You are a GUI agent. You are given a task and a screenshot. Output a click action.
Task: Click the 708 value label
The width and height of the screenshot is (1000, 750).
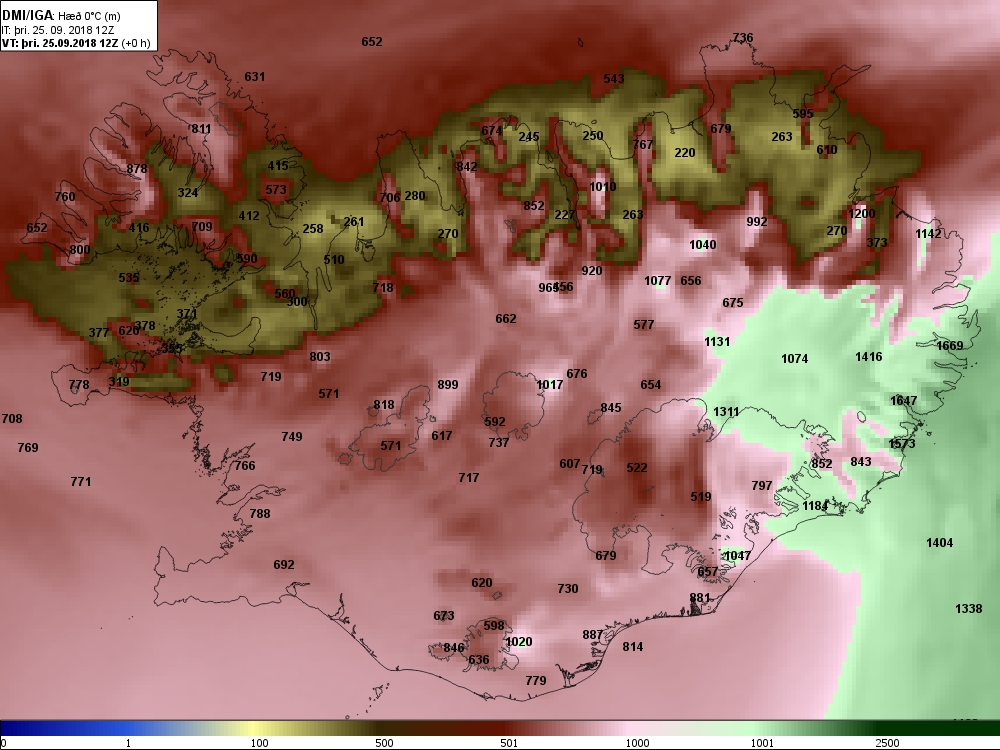[x=12, y=418]
